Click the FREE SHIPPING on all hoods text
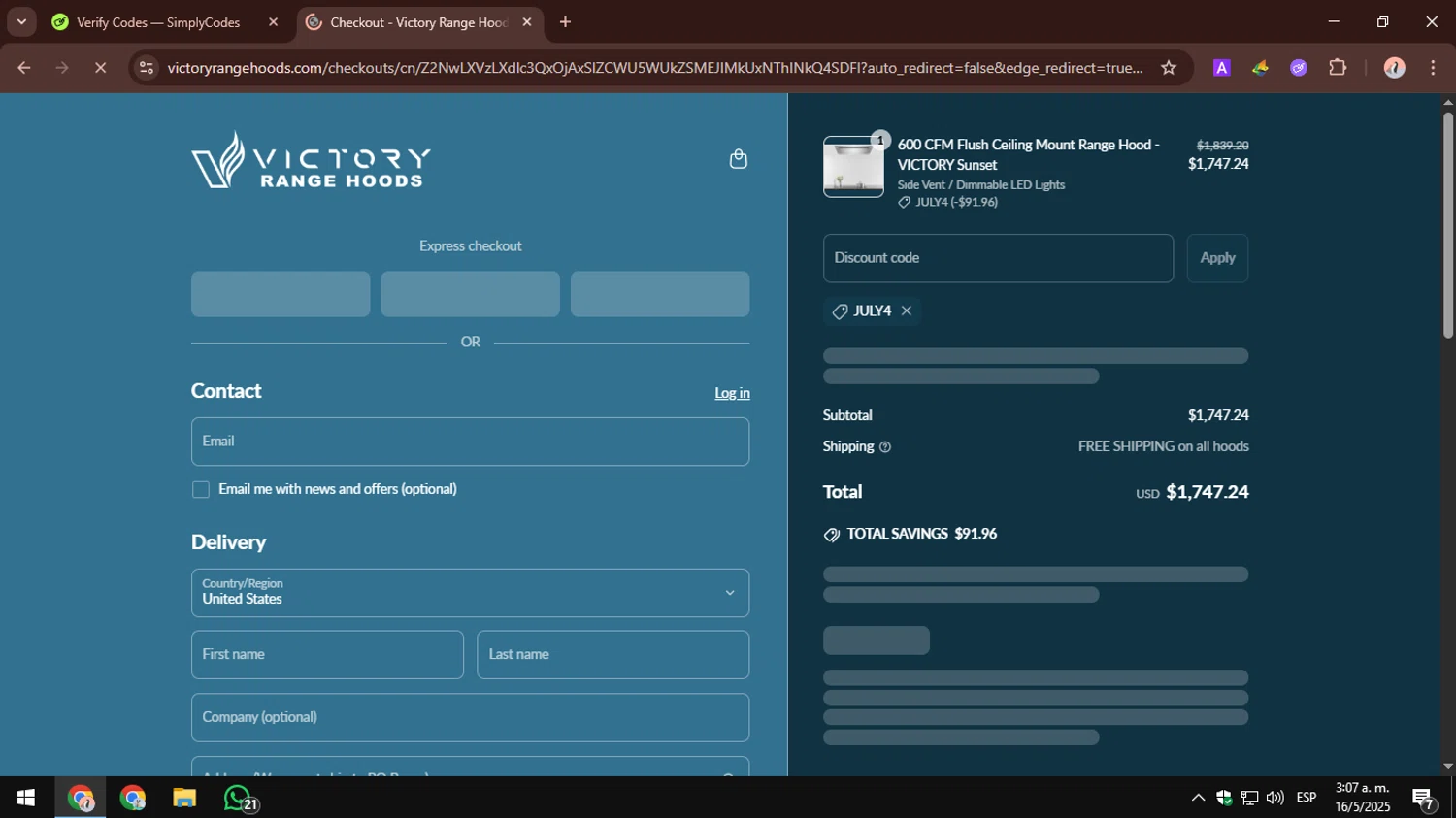Image resolution: width=1456 pixels, height=818 pixels. pos(1164,446)
